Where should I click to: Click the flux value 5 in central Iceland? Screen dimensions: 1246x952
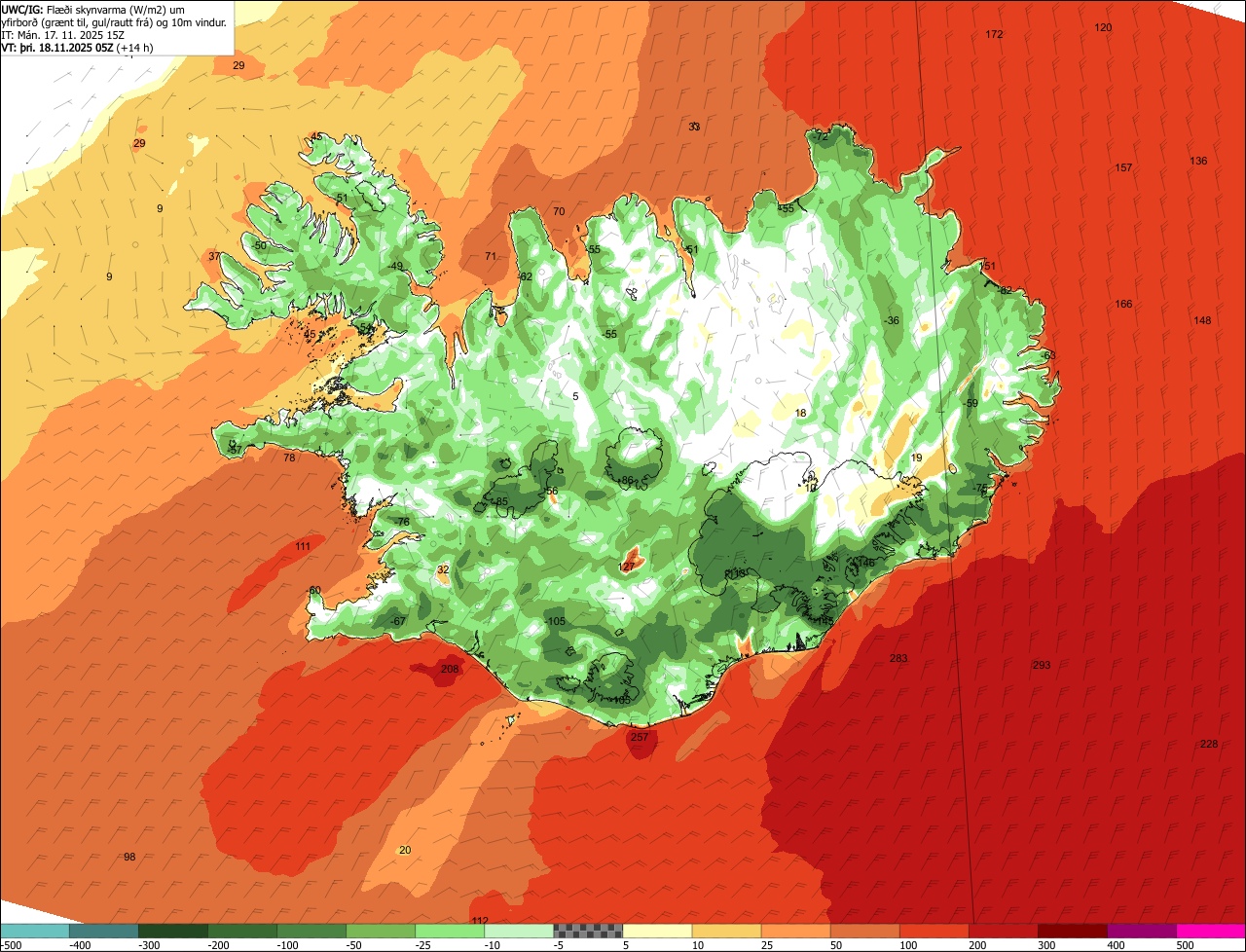(575, 397)
